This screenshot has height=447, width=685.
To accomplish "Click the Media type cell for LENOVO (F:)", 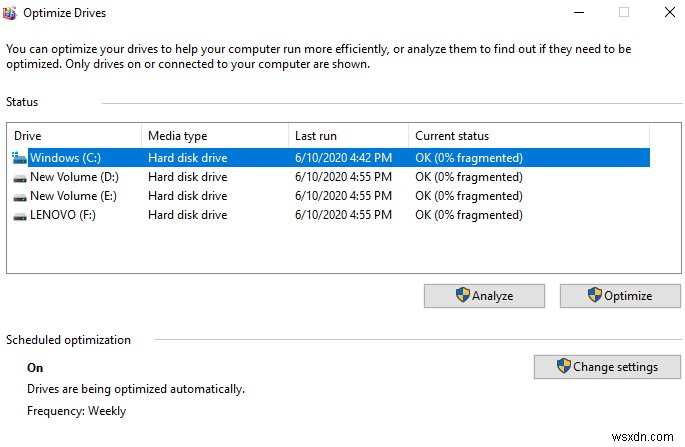I will [188, 215].
